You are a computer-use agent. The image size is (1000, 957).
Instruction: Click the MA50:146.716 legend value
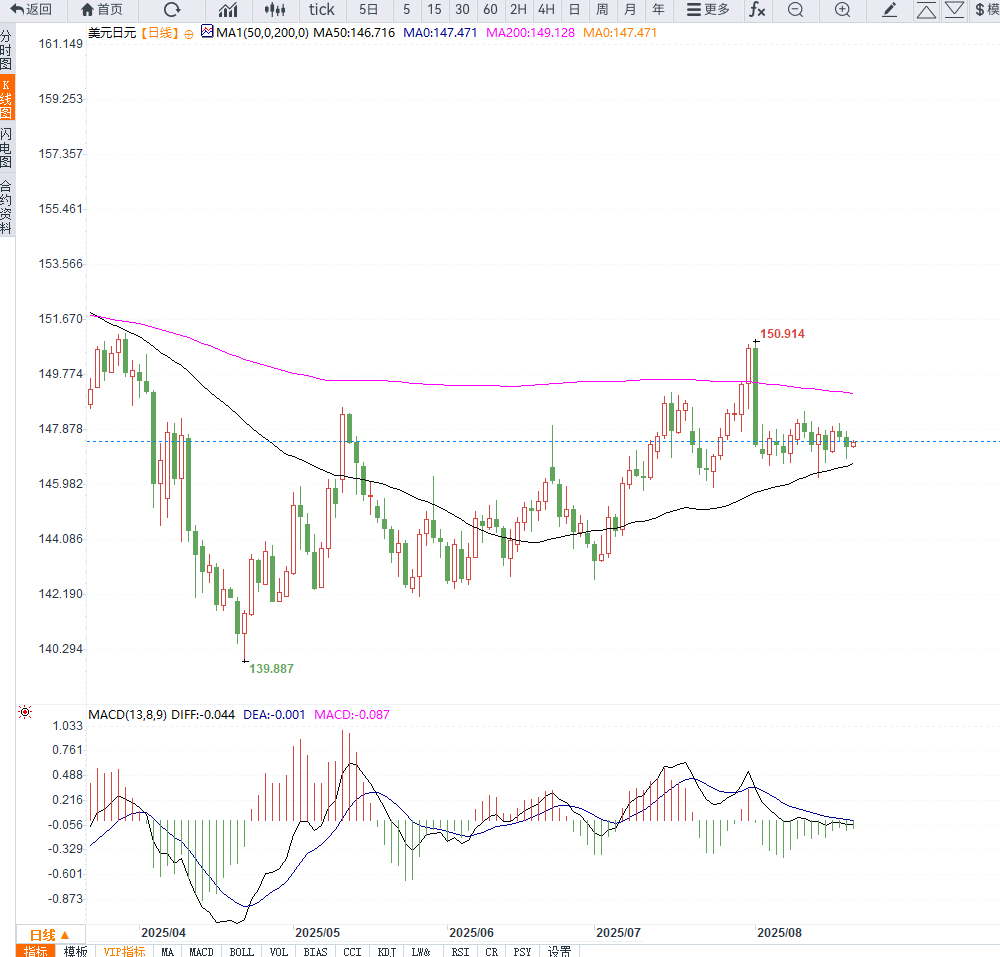(x=354, y=33)
